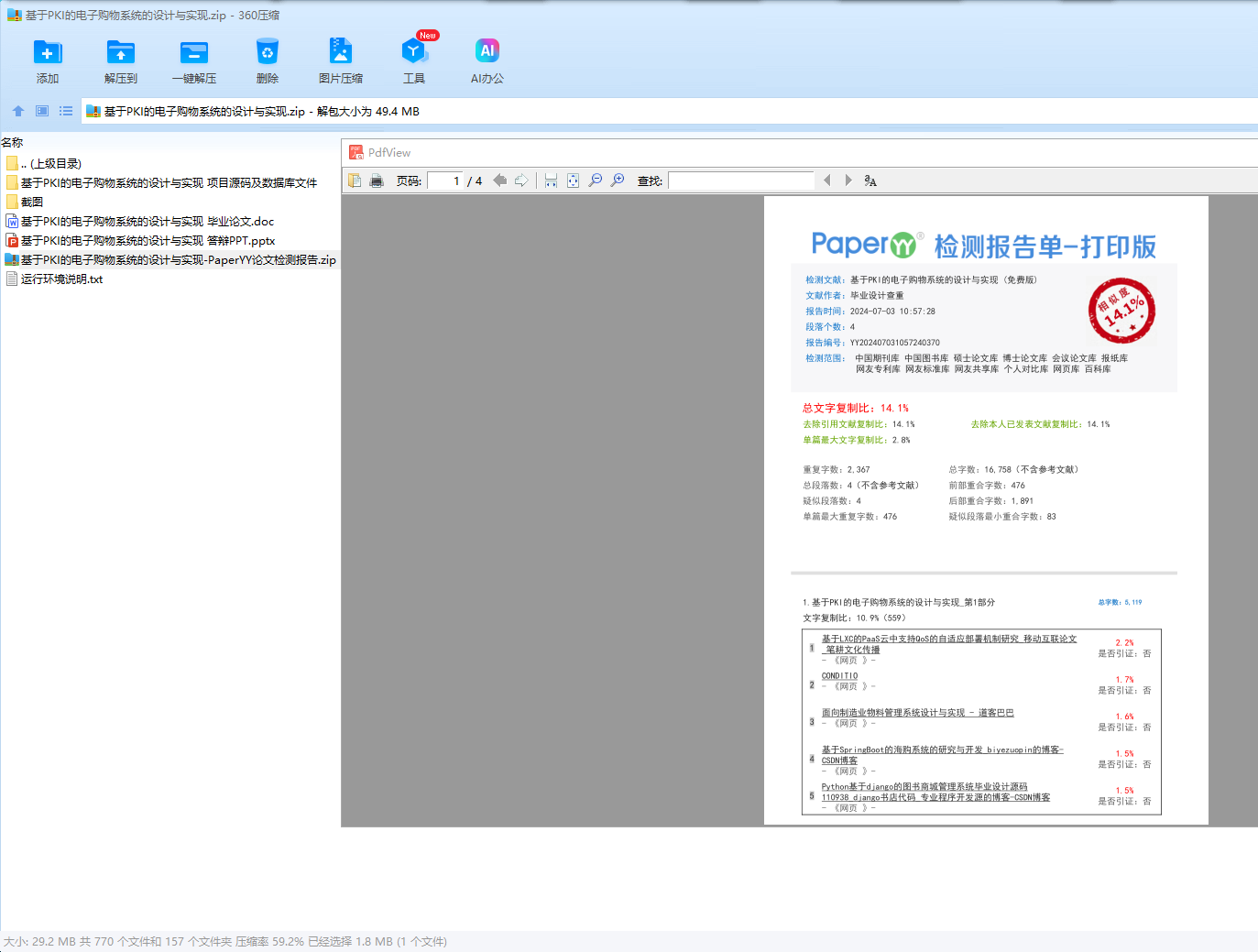Click the copy icon in the PdfView toolbar
This screenshot has height=952, width=1258.
[355, 181]
